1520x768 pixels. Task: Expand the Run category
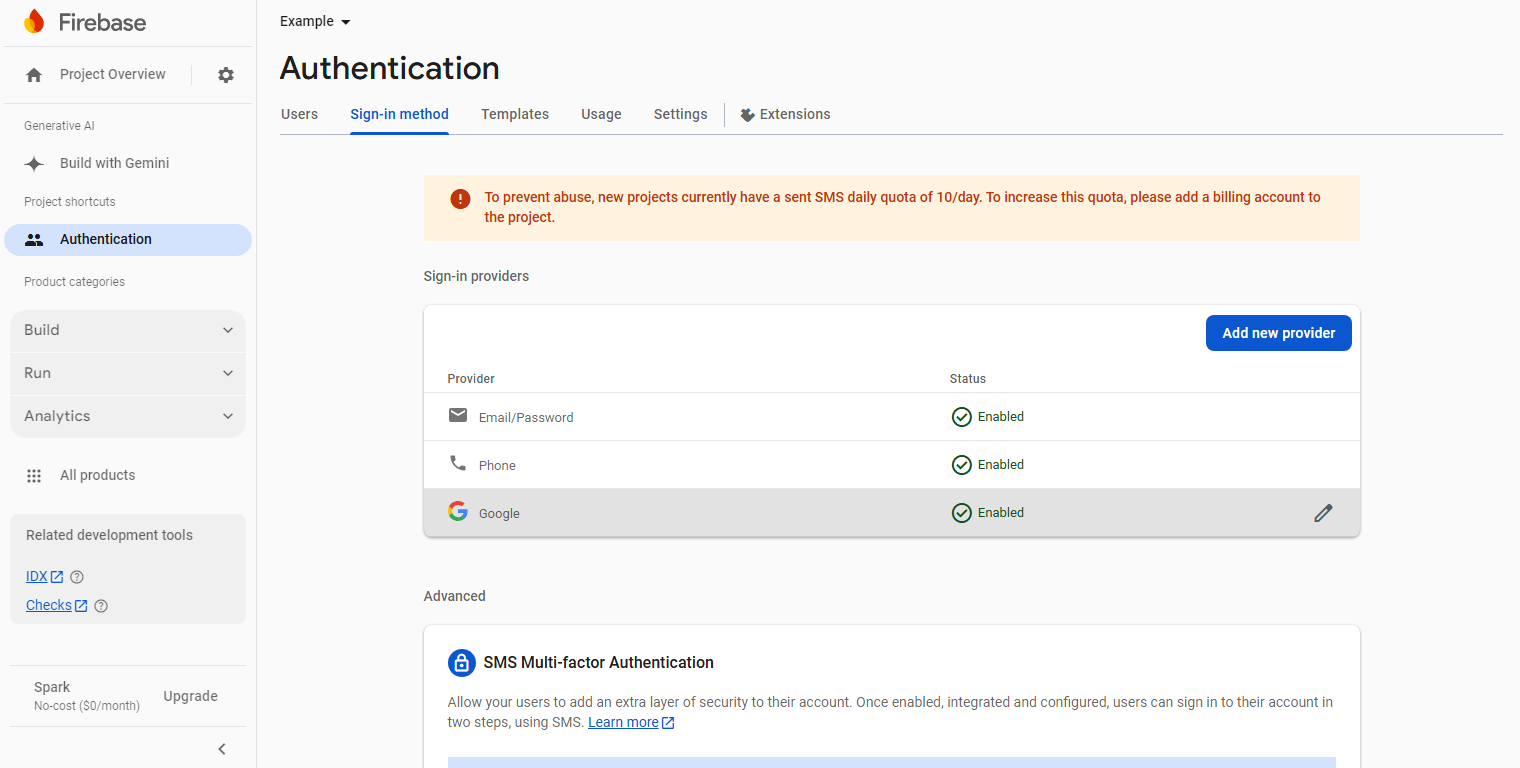tap(128, 374)
